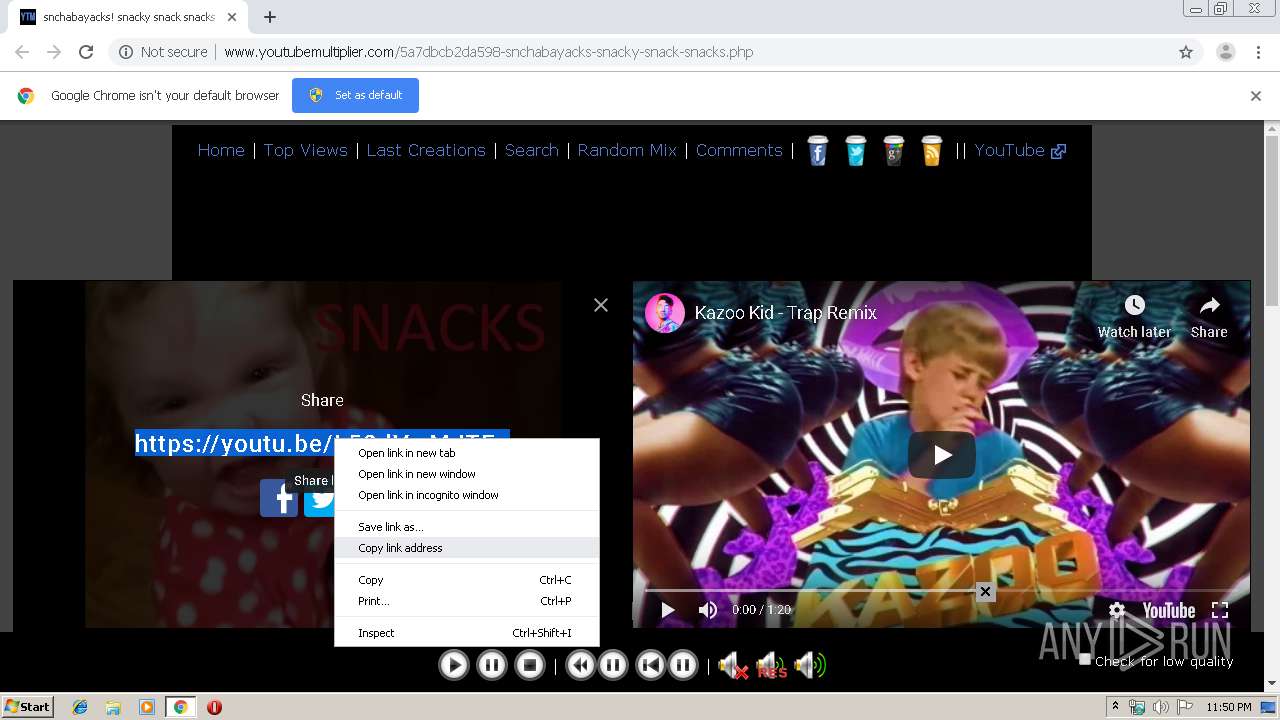
Task: Open the Search link in site navigation
Action: pyautogui.click(x=531, y=150)
